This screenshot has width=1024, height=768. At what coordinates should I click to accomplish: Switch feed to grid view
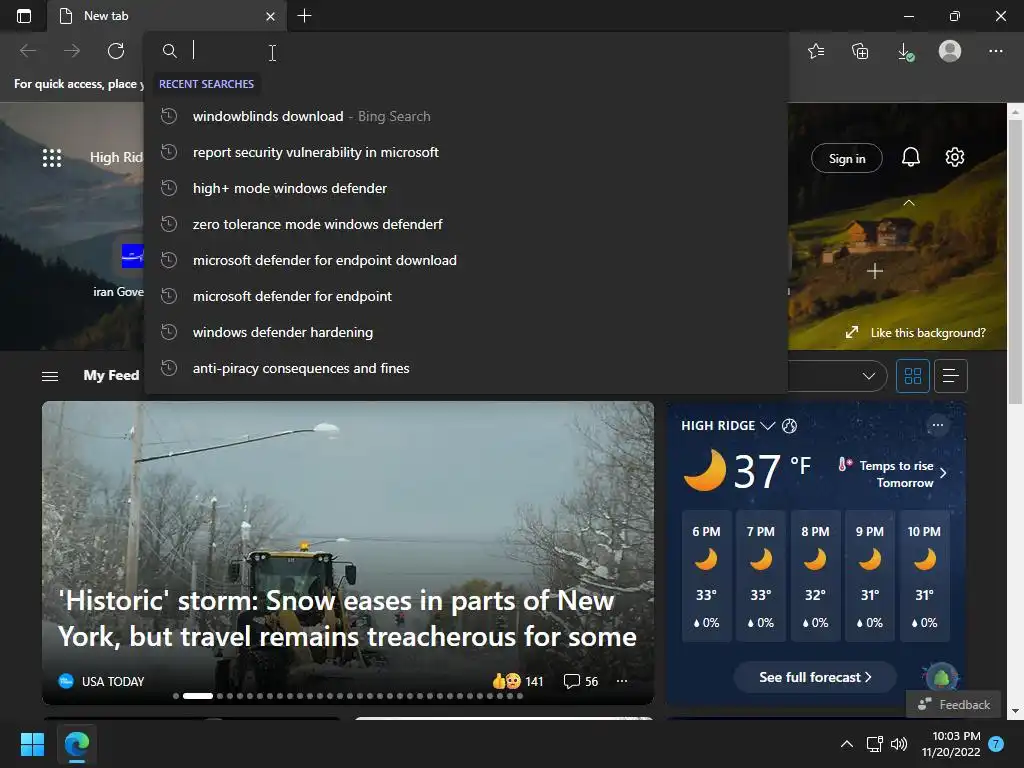912,376
